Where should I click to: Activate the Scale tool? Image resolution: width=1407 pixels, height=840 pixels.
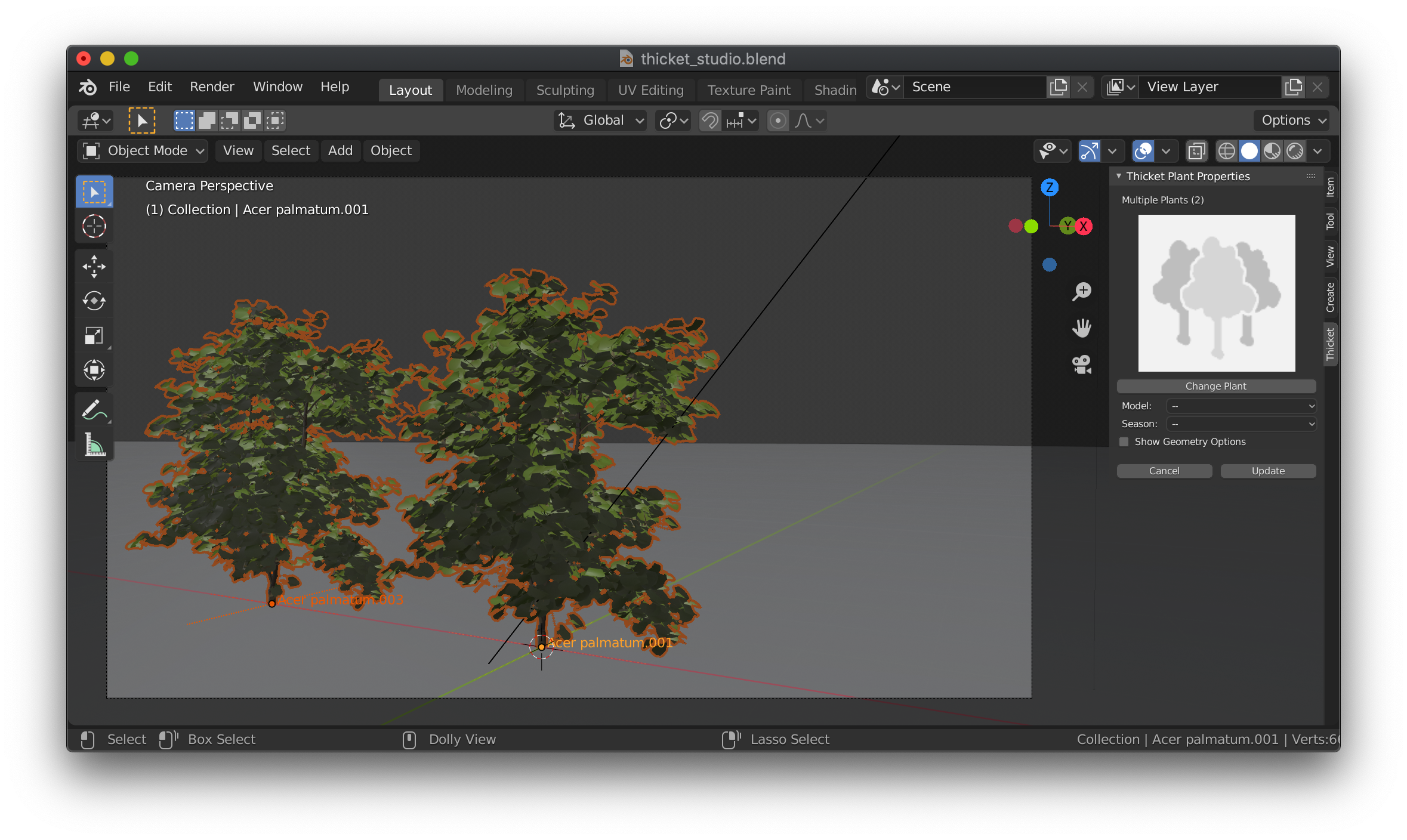[94, 335]
